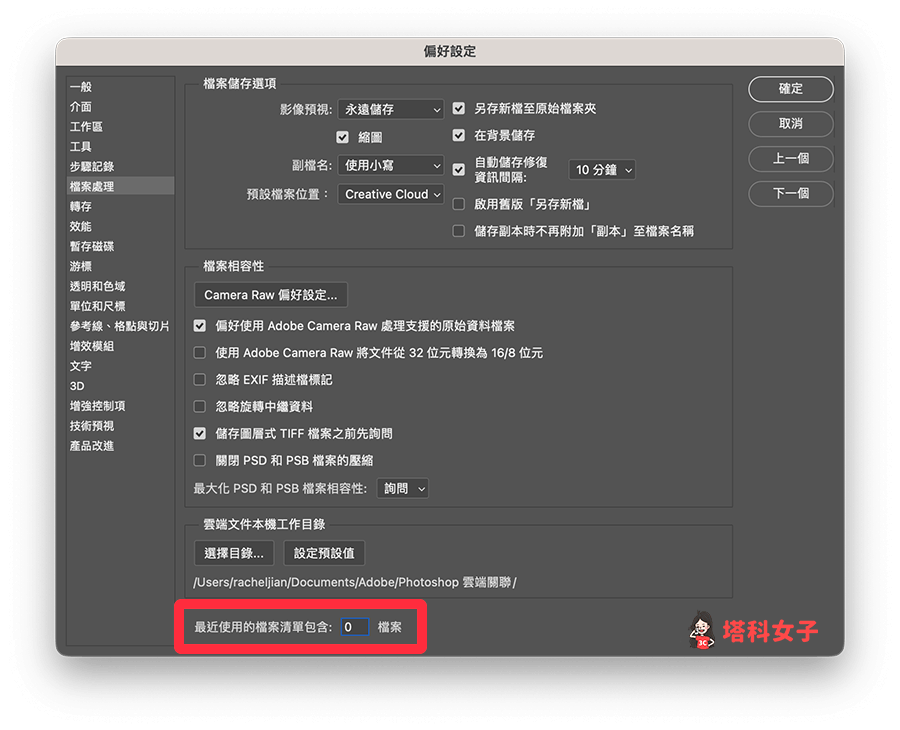This screenshot has width=900, height=730.
Task: Open auto-save interval 10 分鐘 dropdown
Action: pyautogui.click(x=602, y=170)
